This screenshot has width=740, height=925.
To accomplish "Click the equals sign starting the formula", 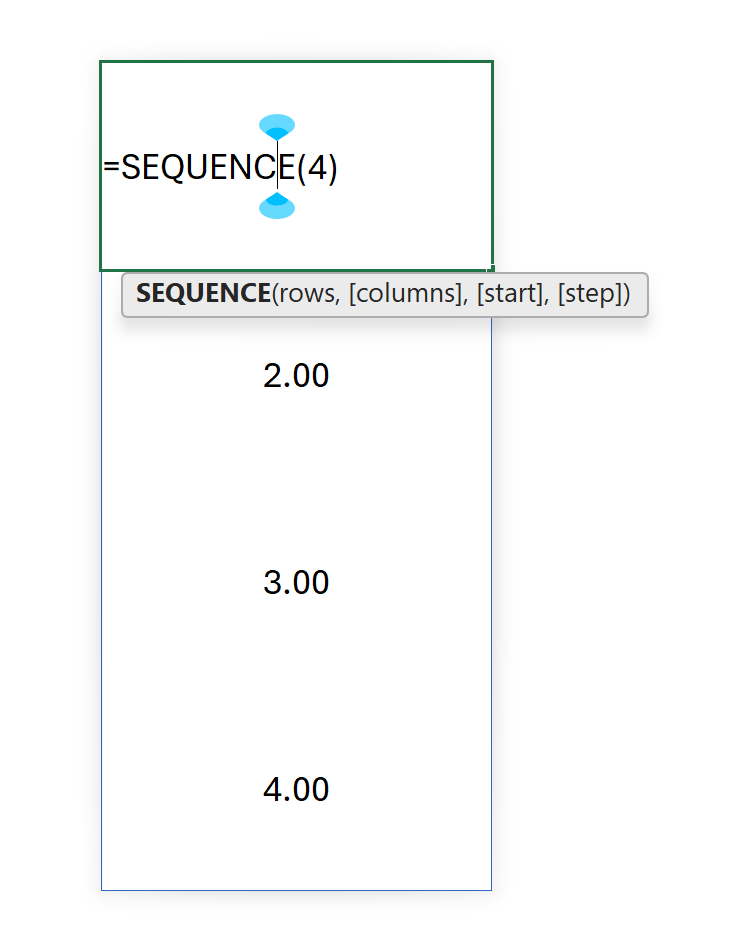I will click(110, 168).
